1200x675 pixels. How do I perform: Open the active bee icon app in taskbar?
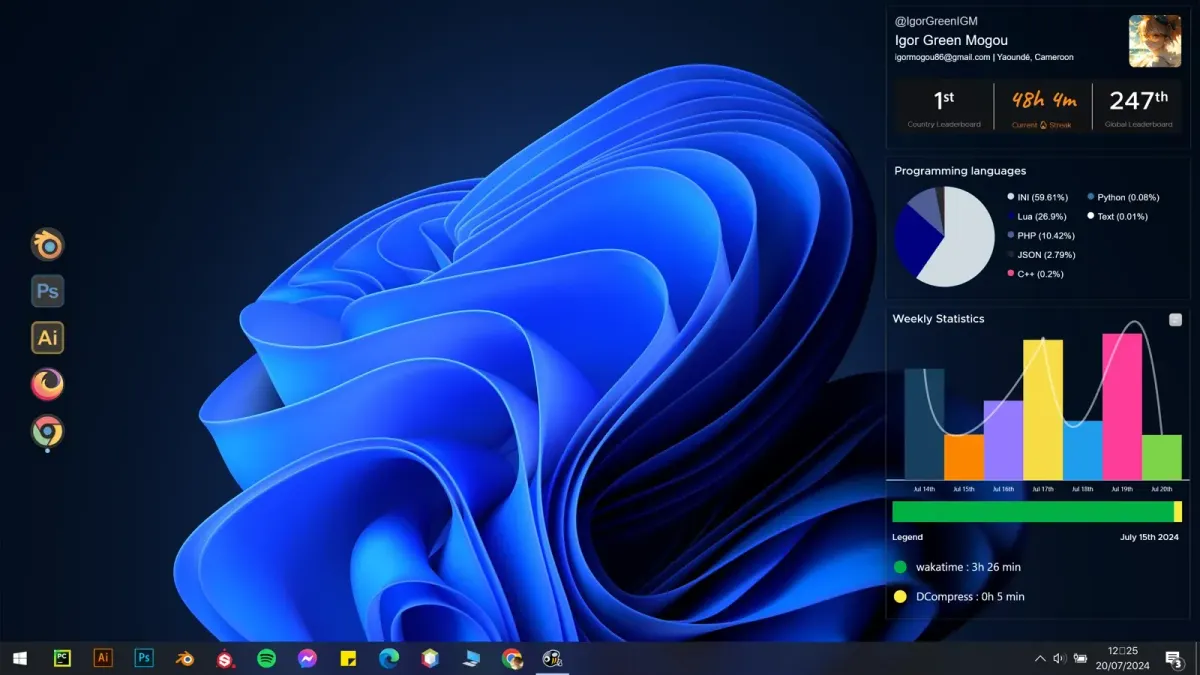(552, 658)
